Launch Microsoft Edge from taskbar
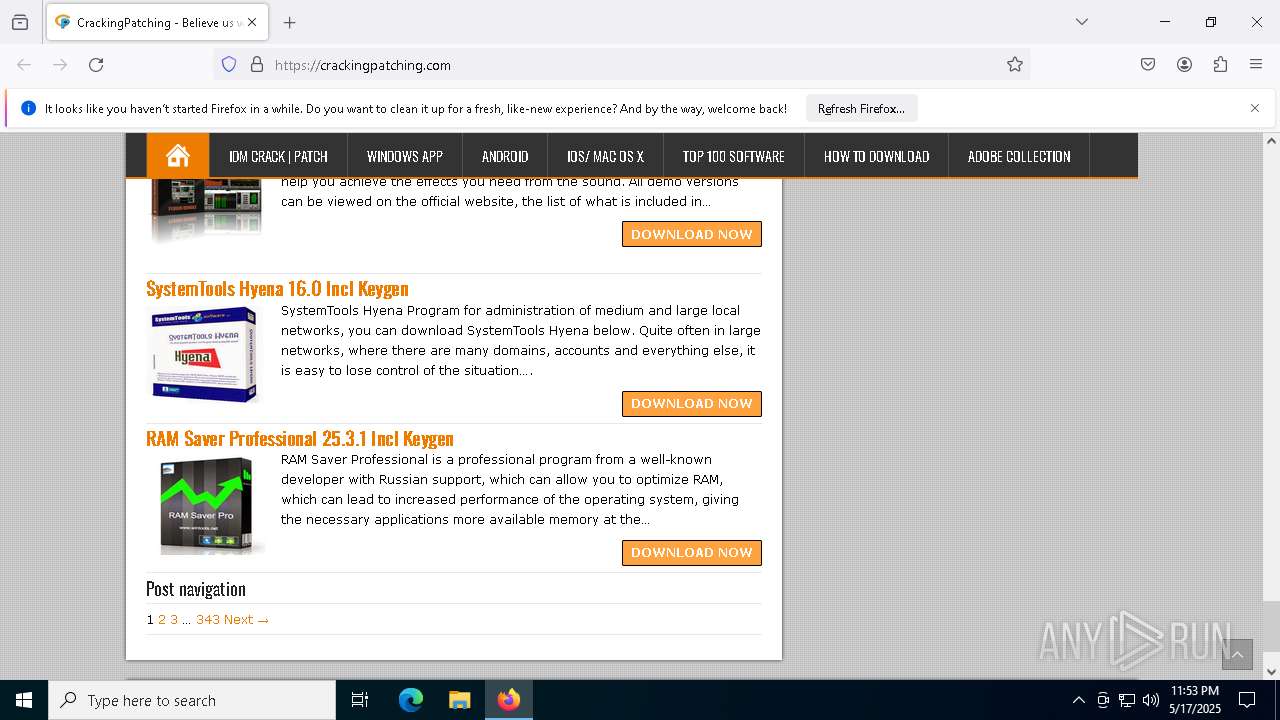 pos(411,700)
